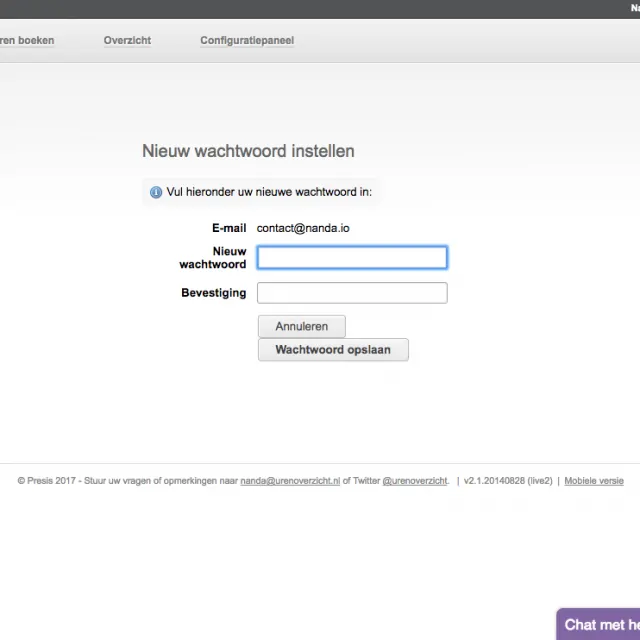Click the 'Vul hieronder uw nieuwe wachtwoord in' message

pos(269,192)
